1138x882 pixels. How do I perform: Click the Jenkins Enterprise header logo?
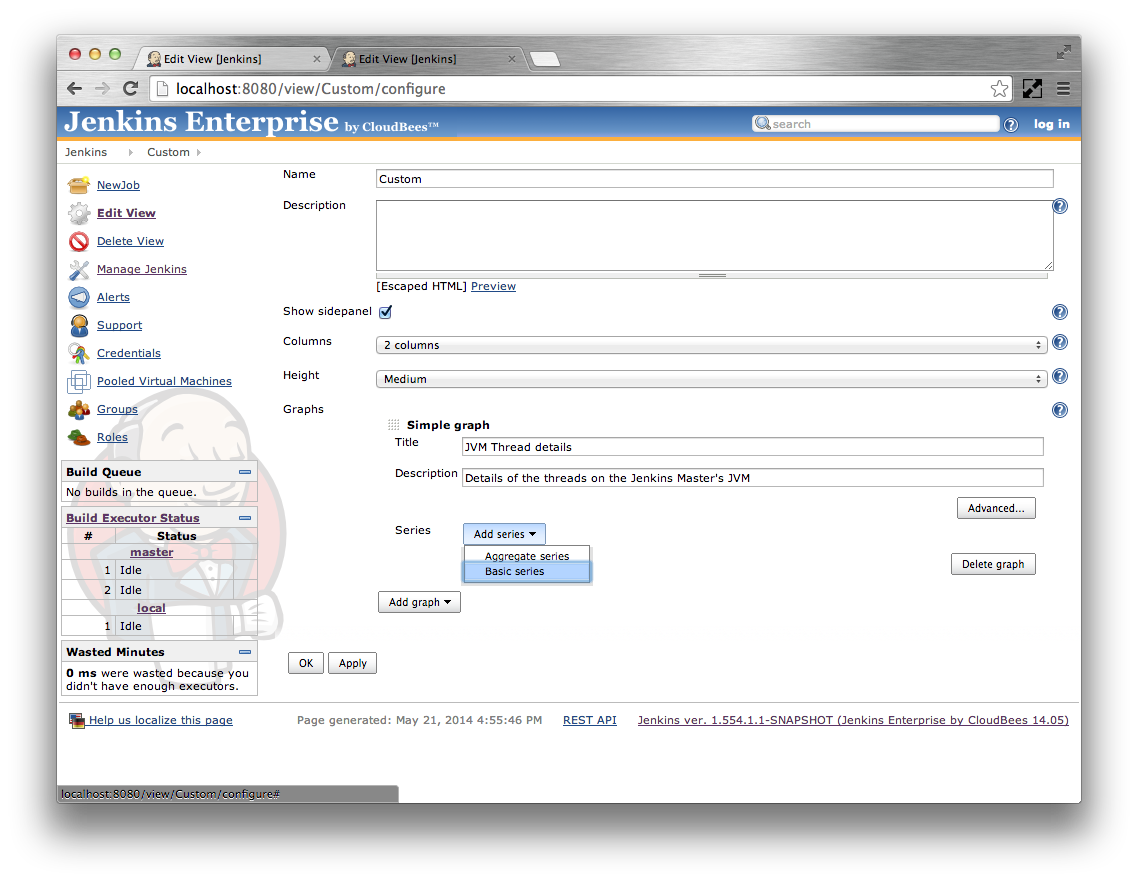(x=251, y=122)
